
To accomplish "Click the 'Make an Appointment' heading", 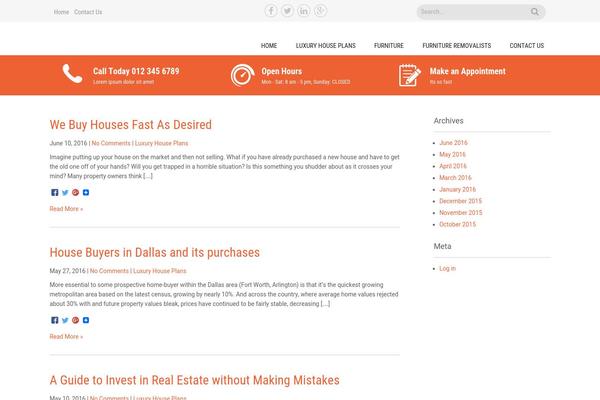I will 468,71.
